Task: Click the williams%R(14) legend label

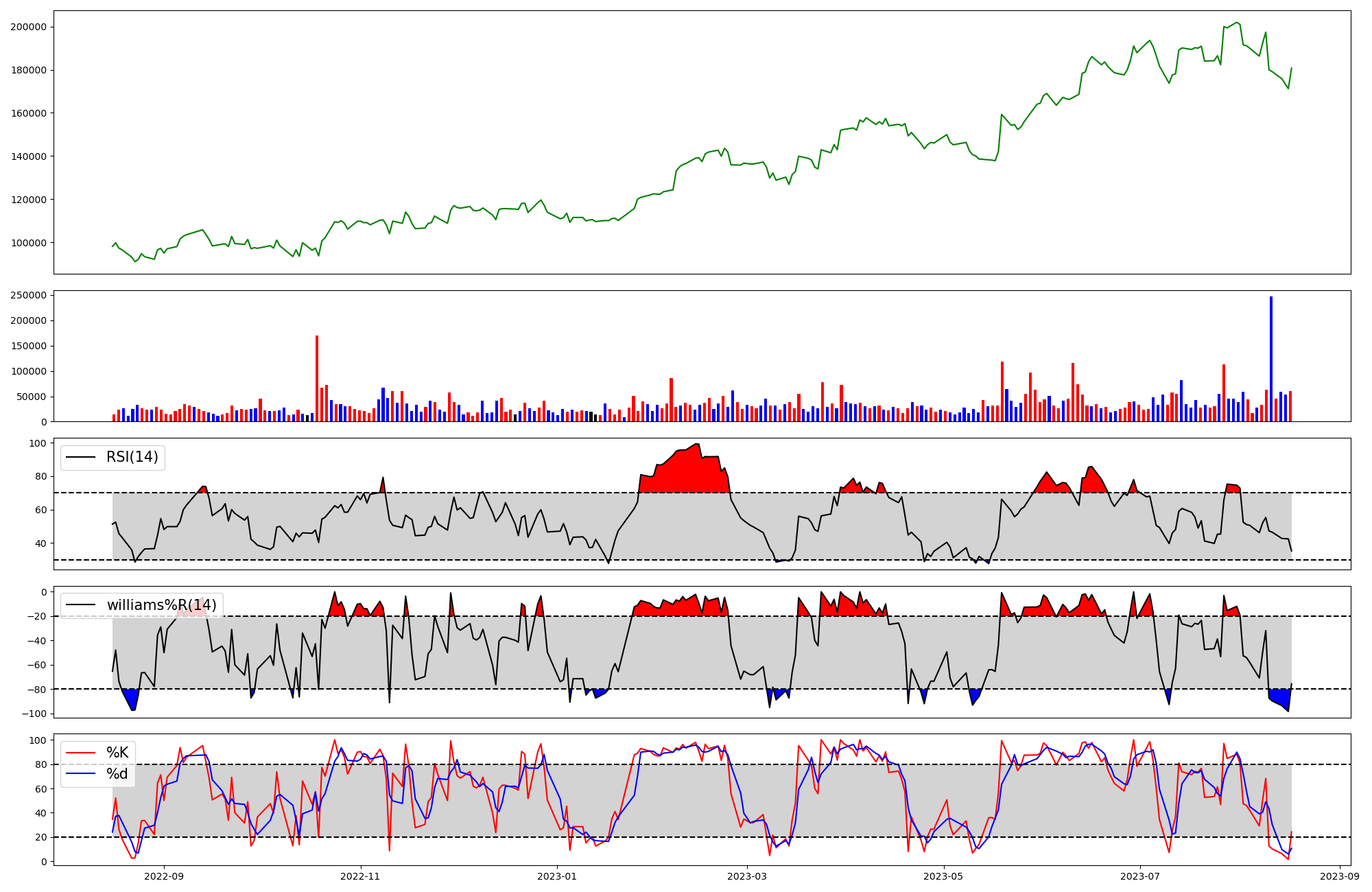Action: pos(161,605)
